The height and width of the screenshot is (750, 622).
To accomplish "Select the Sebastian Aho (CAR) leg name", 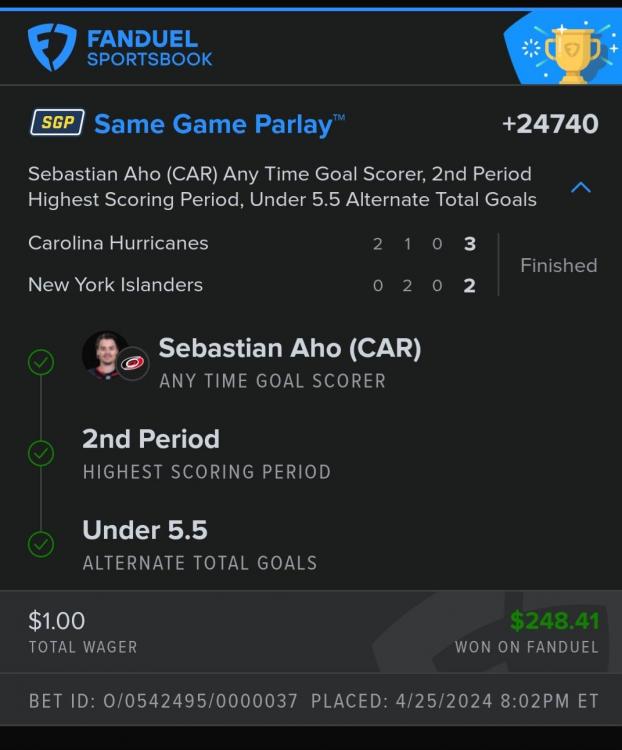I will [x=289, y=348].
